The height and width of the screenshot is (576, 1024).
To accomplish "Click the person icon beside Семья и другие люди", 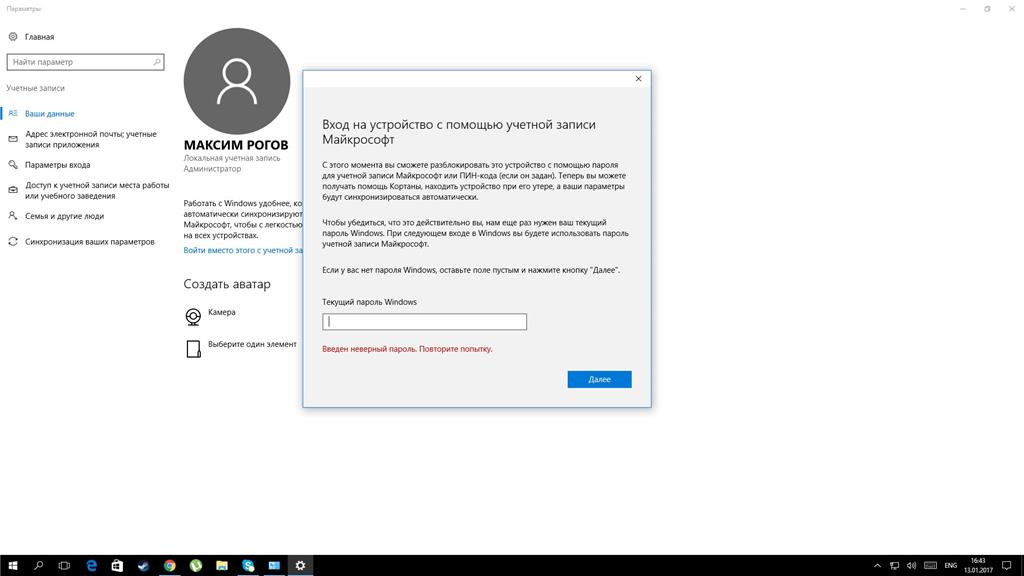I will pos(12,216).
